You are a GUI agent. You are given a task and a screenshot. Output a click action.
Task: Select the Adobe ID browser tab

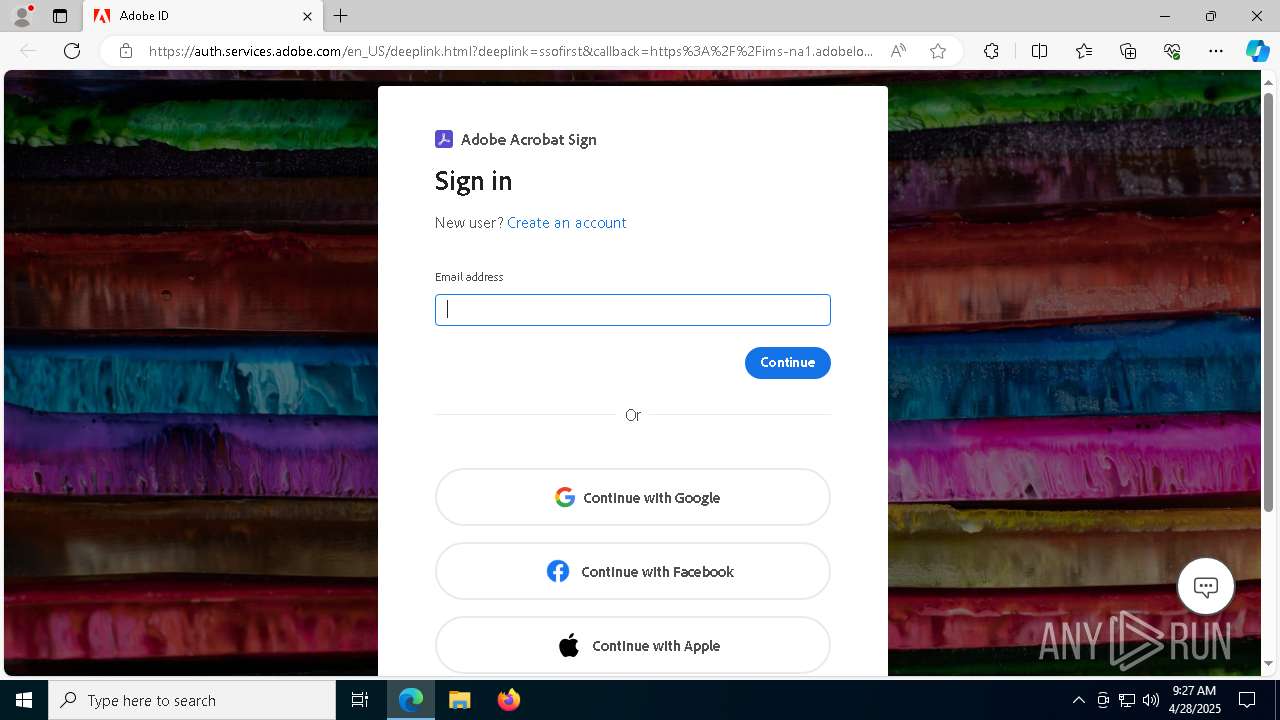(x=203, y=16)
